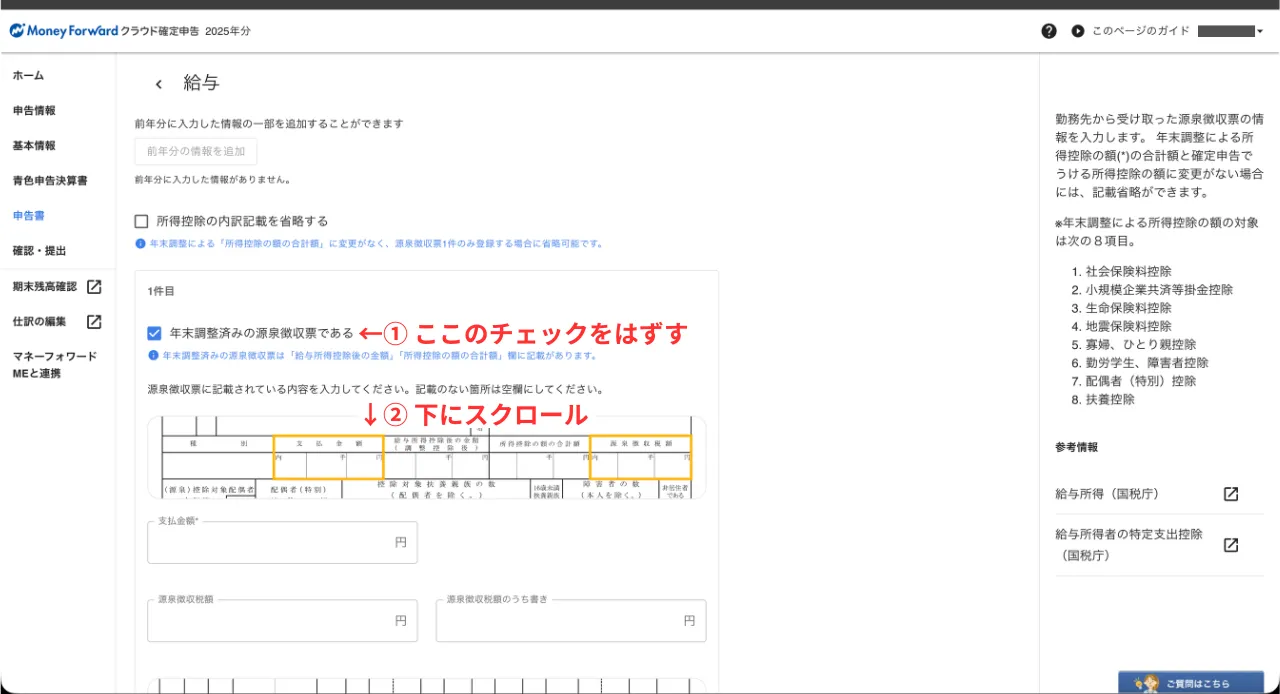This screenshot has width=1280, height=694.
Task: Go to 青色申告決算書 in sidebar
Action: pos(50,181)
